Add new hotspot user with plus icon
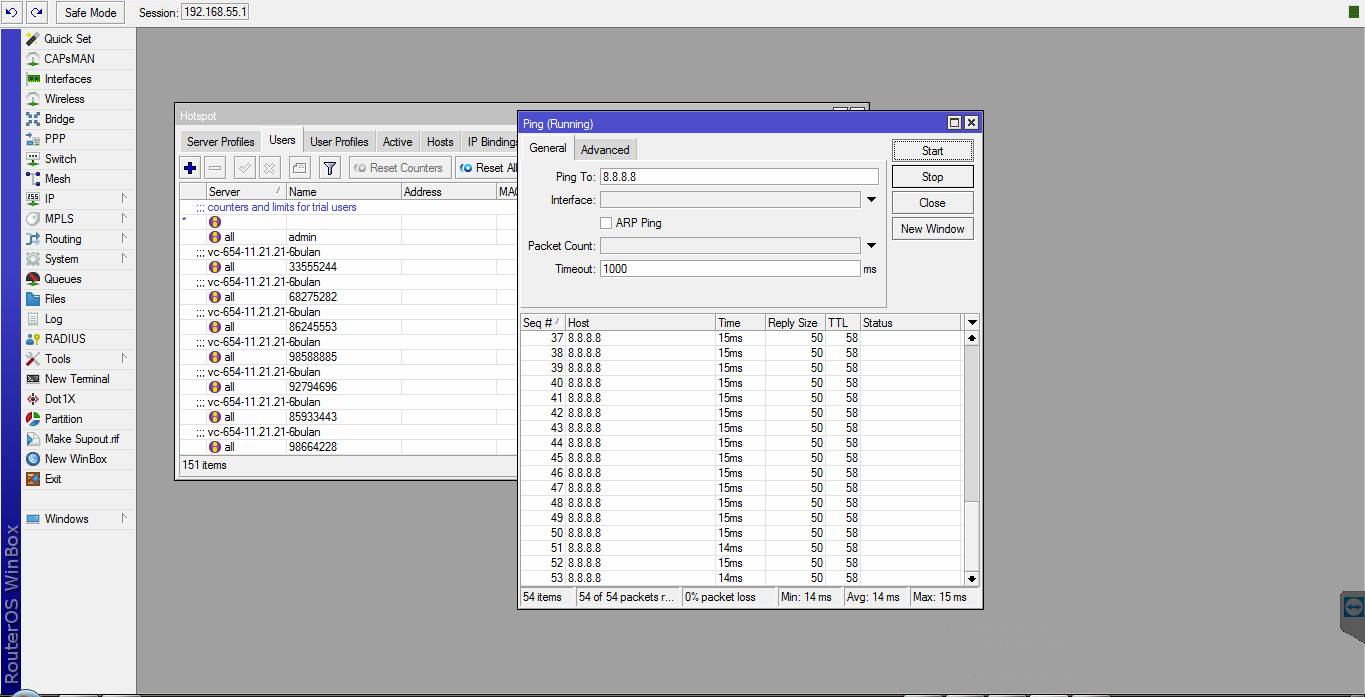 [190, 168]
